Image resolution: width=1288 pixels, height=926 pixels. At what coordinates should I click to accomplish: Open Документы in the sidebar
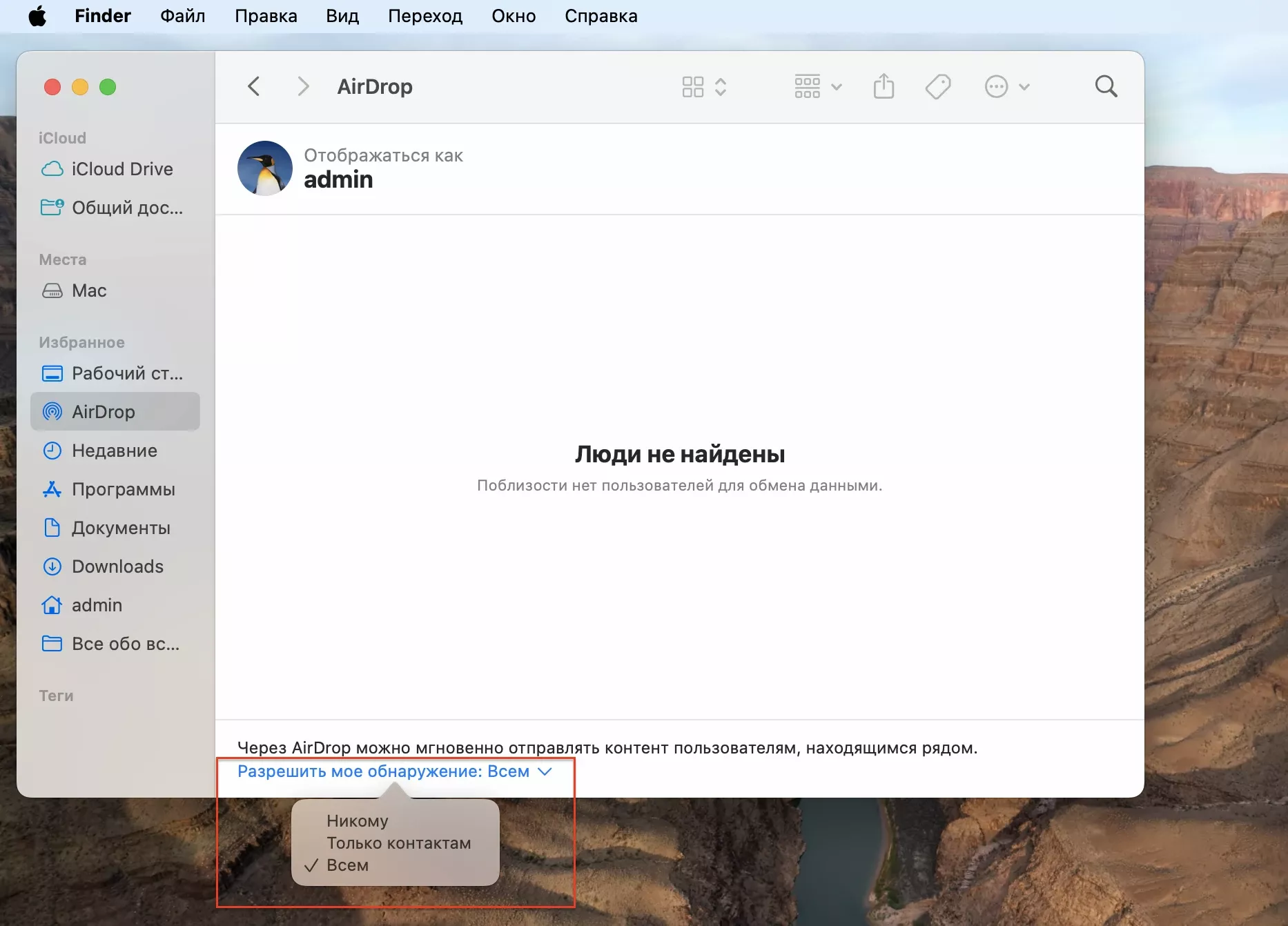coord(115,528)
